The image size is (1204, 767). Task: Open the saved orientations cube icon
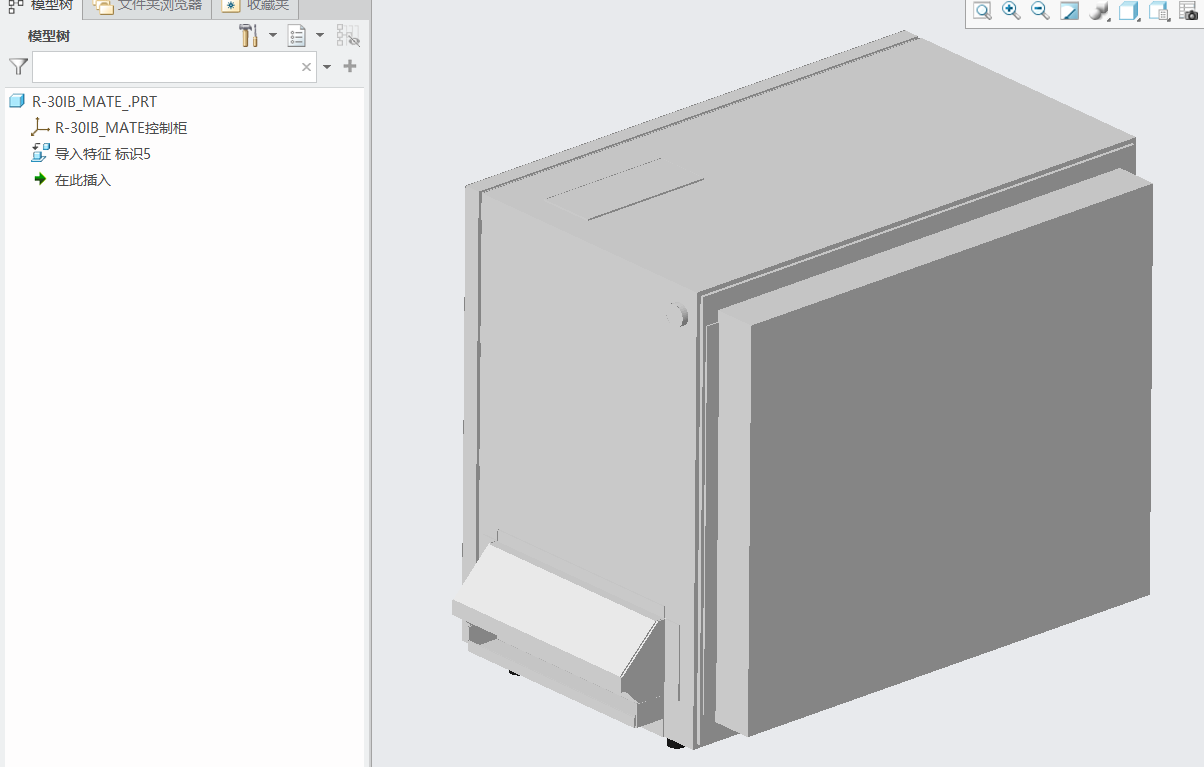click(x=1129, y=11)
